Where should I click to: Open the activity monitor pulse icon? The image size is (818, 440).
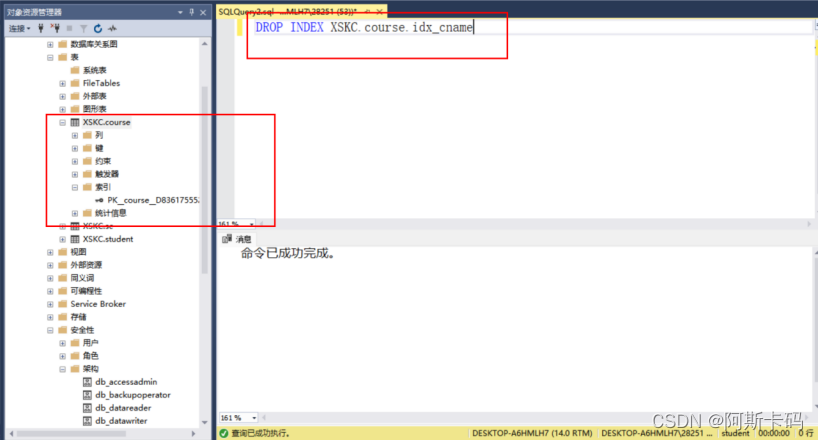coord(112,28)
